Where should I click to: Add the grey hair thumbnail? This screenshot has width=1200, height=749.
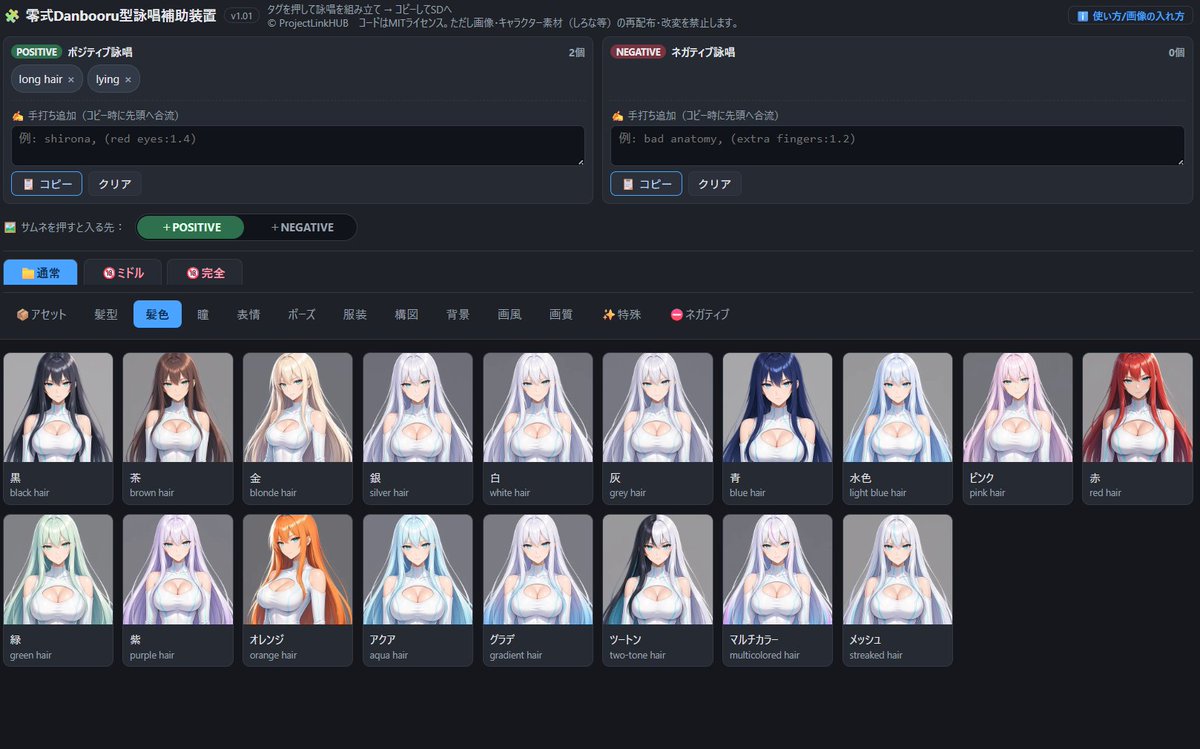tap(658, 428)
